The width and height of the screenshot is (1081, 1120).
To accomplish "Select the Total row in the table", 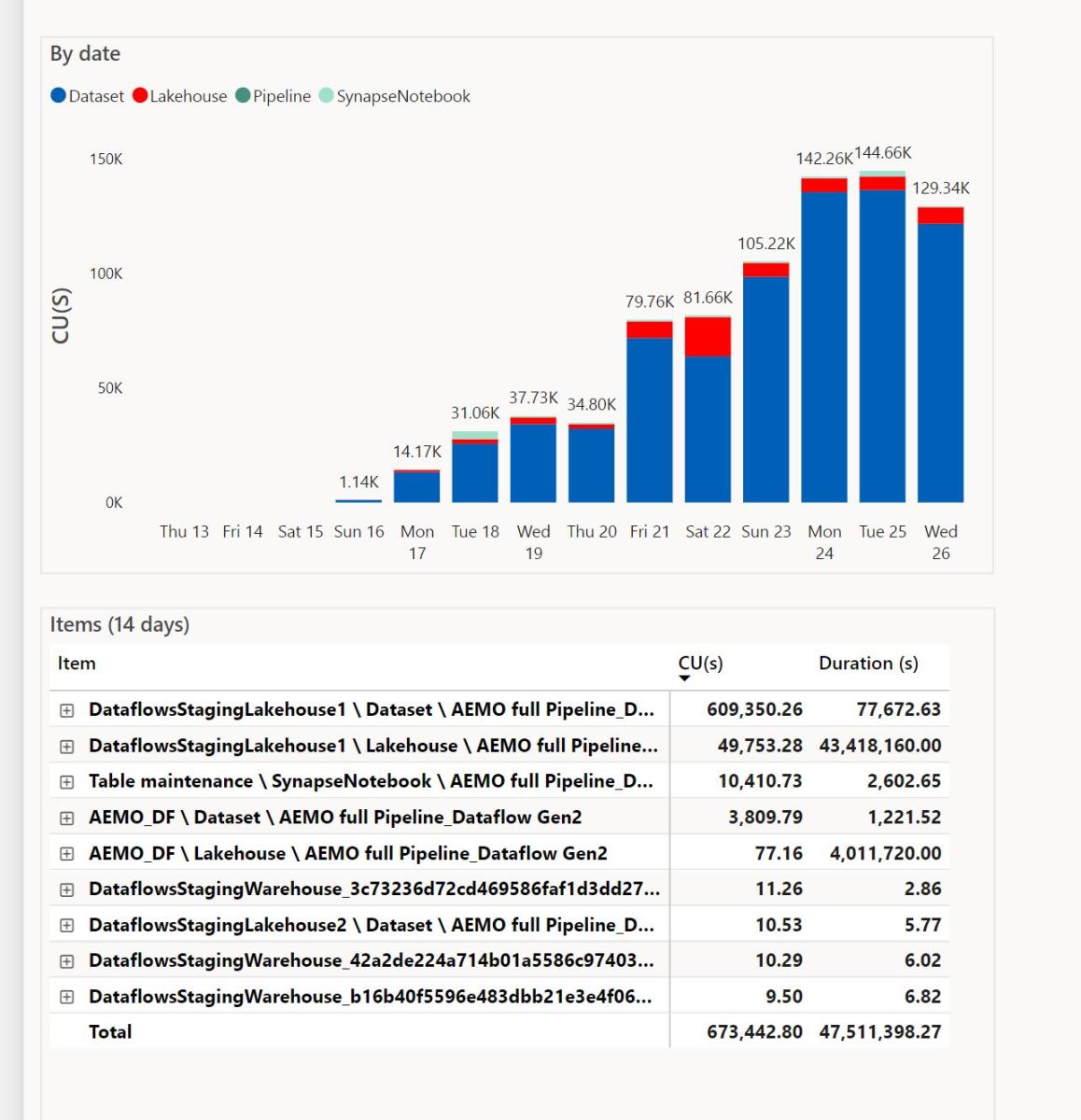I will tap(110, 1031).
